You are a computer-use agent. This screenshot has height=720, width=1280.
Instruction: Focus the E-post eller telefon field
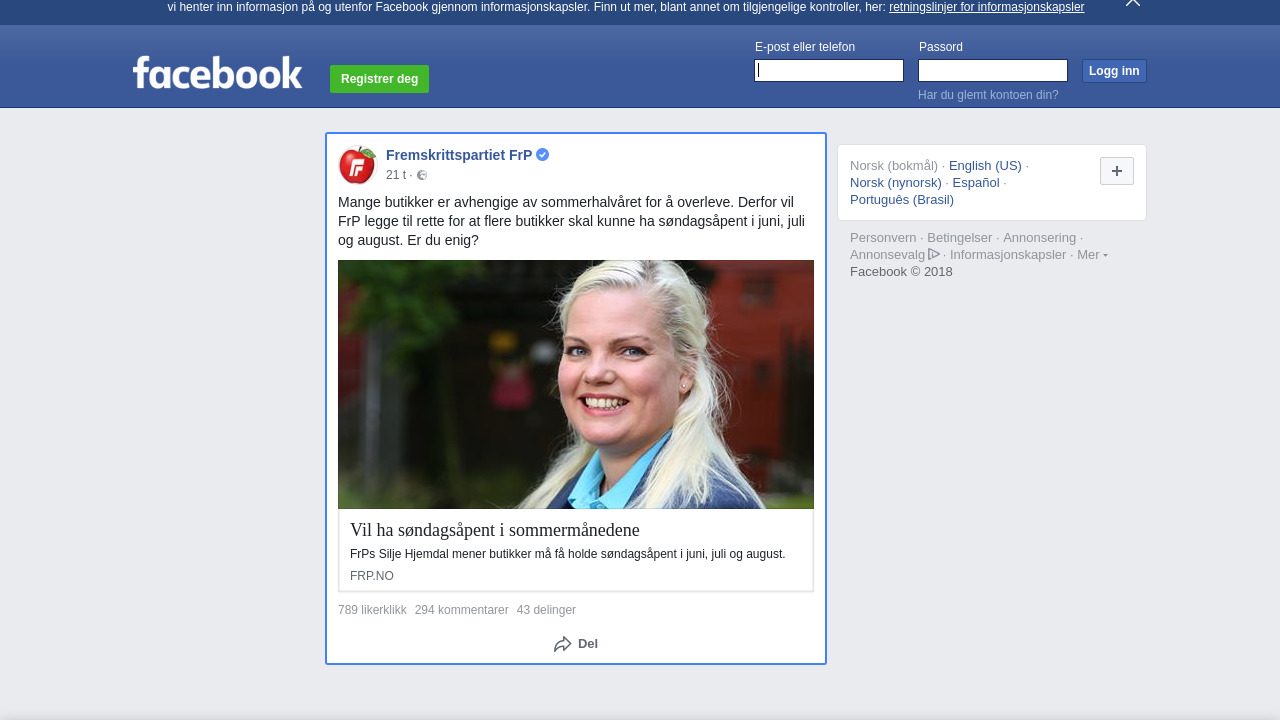coord(829,70)
